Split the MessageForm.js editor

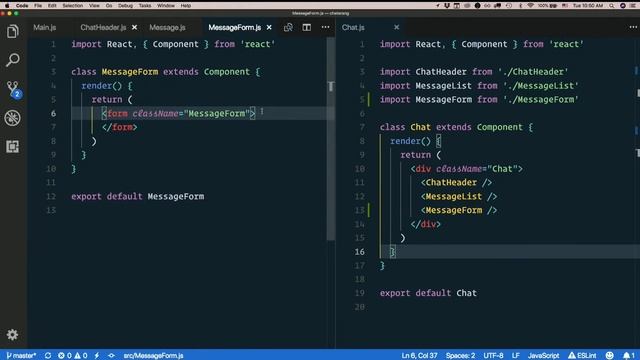307,27
